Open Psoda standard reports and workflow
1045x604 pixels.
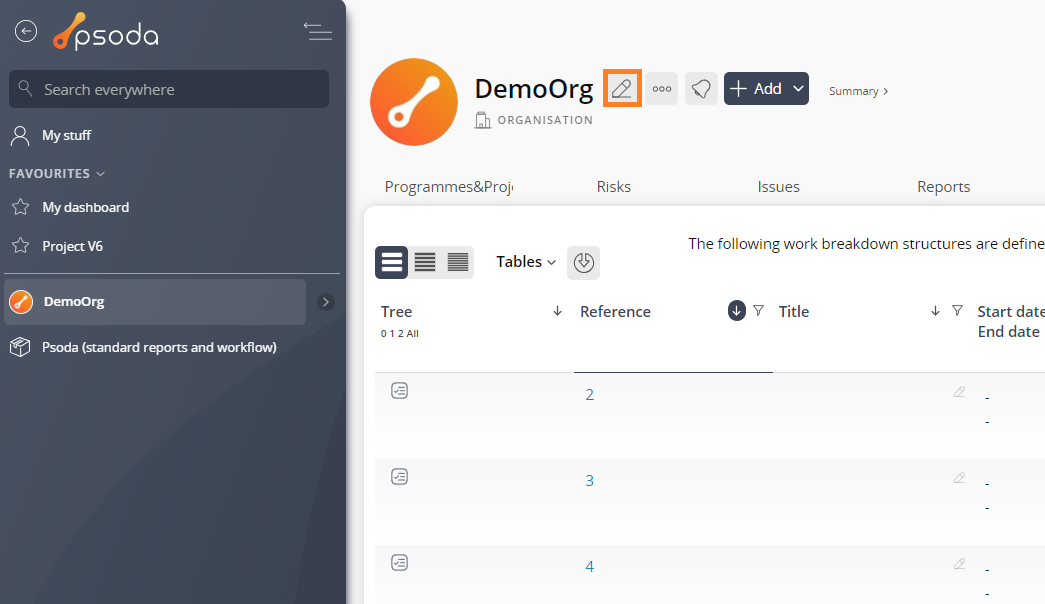159,347
